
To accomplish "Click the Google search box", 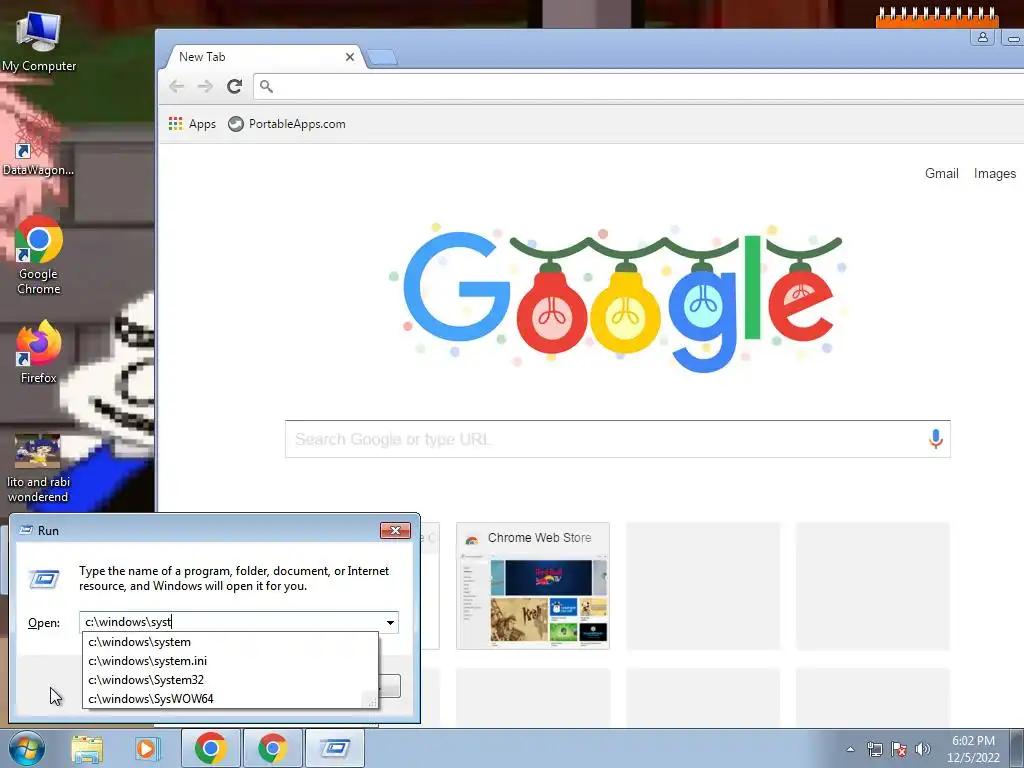I will (618, 439).
